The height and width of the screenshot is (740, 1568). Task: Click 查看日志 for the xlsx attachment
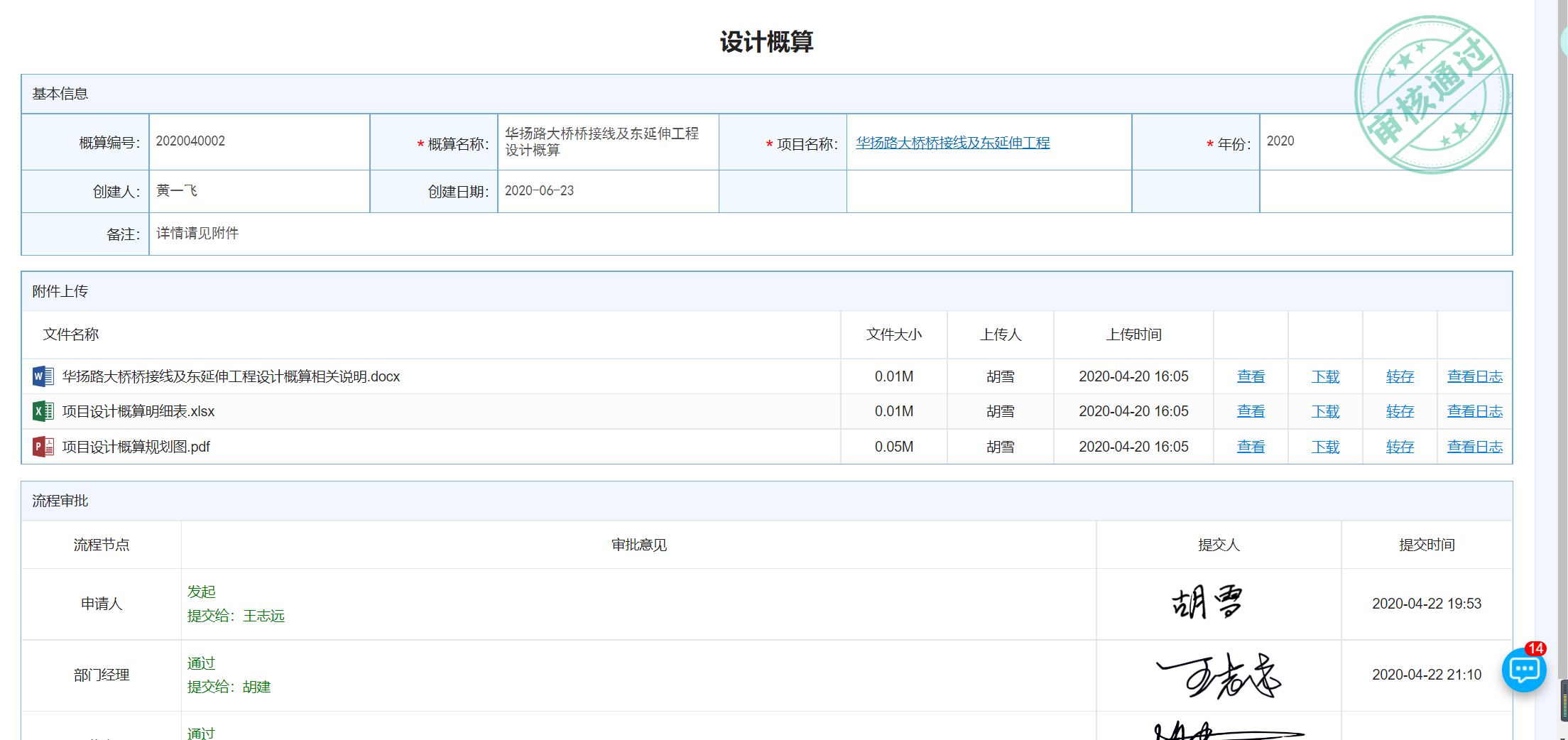pos(1474,411)
